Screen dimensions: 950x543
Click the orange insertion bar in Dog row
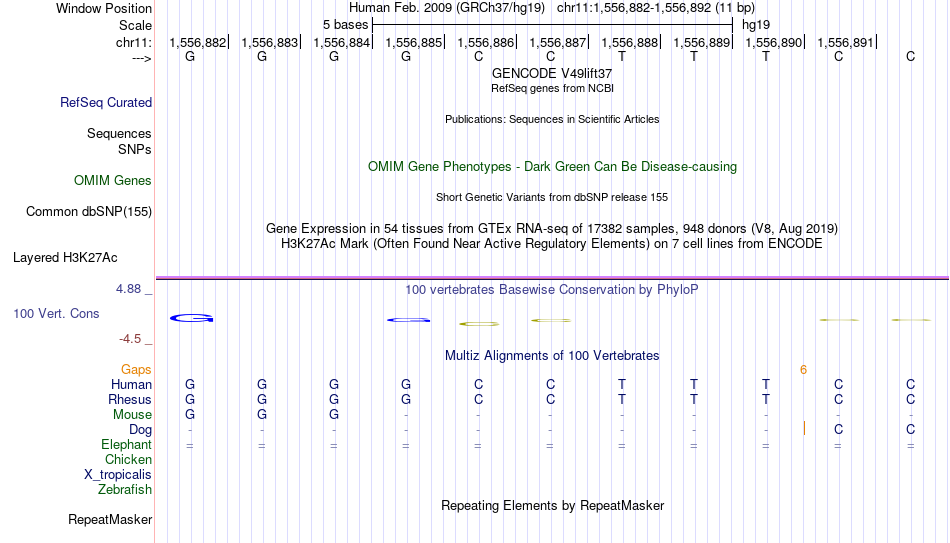[x=804, y=428]
